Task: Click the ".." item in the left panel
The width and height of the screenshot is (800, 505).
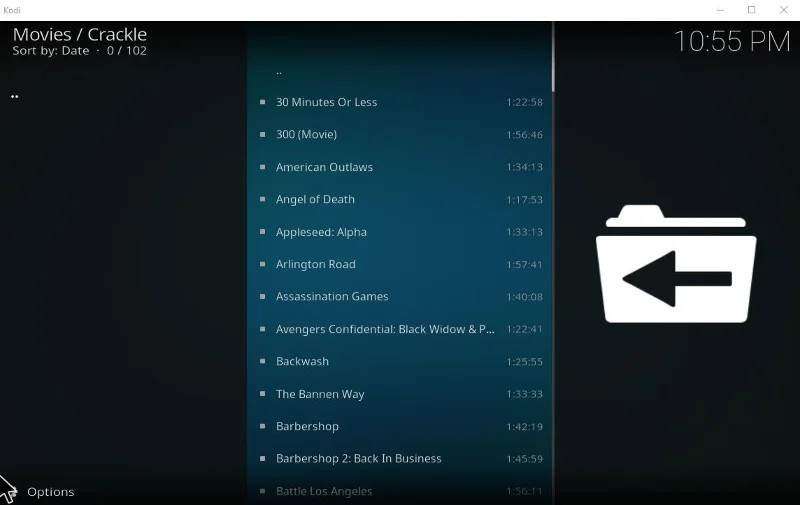Action: tap(15, 96)
